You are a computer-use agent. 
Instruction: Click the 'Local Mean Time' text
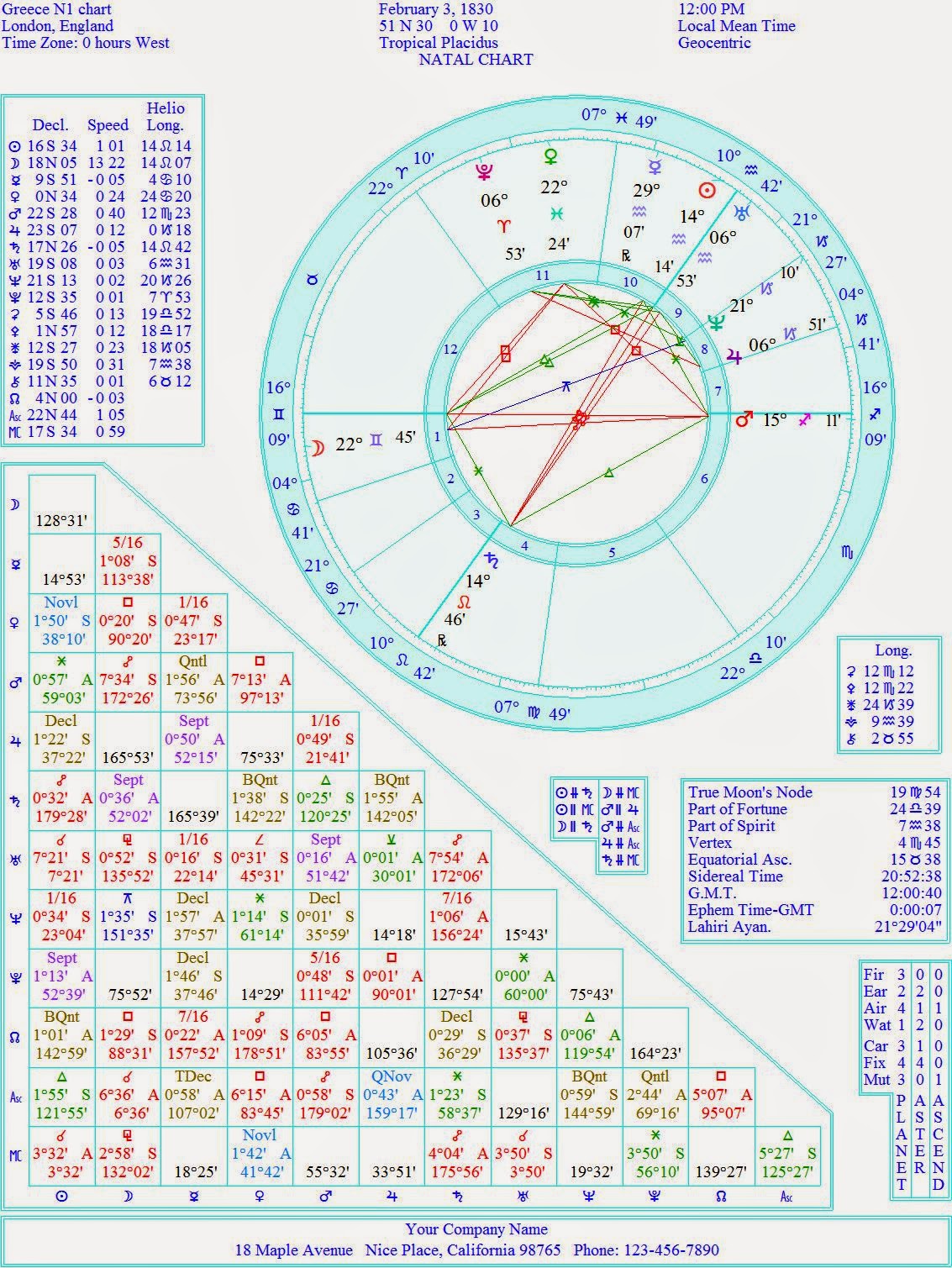pos(736,26)
